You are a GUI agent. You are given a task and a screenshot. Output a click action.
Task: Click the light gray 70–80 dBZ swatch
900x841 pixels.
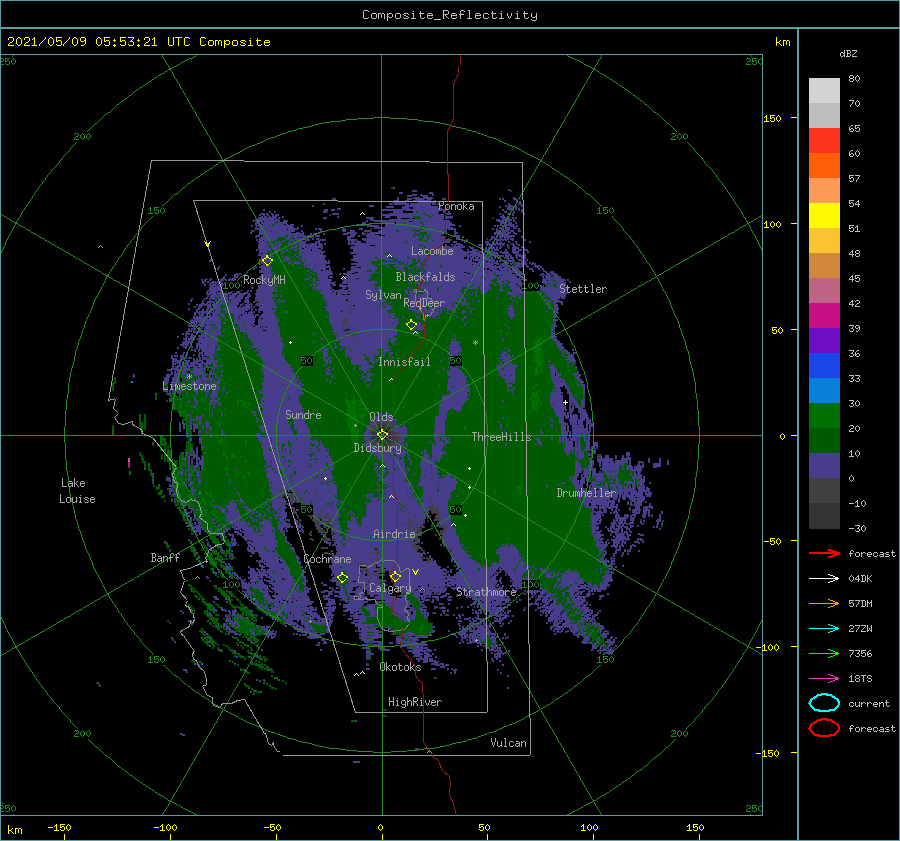[824, 91]
